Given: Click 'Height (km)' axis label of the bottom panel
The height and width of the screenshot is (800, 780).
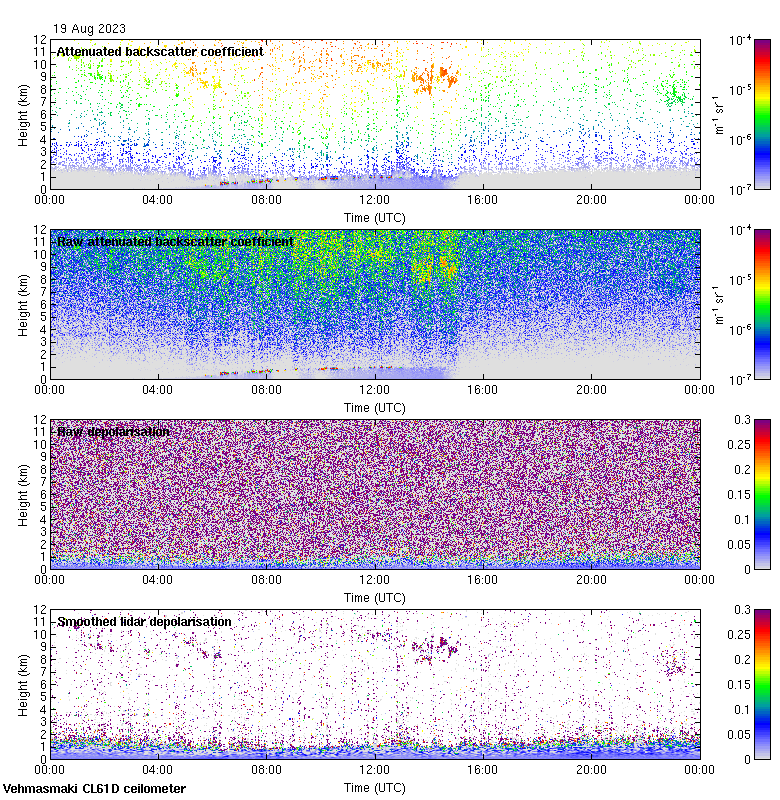Looking at the screenshot, I should 22,683.
